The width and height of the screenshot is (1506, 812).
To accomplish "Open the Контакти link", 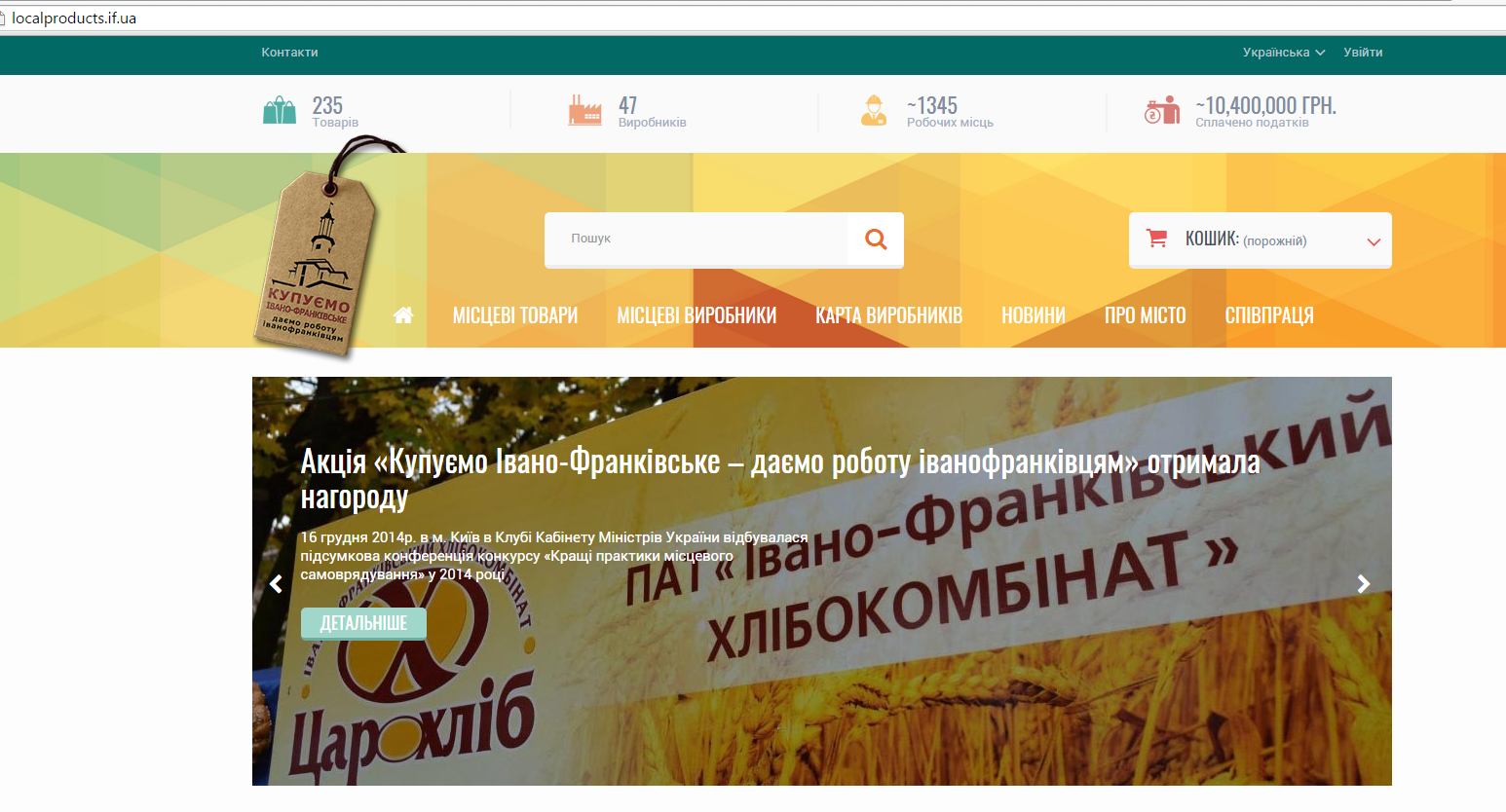I will (x=289, y=53).
